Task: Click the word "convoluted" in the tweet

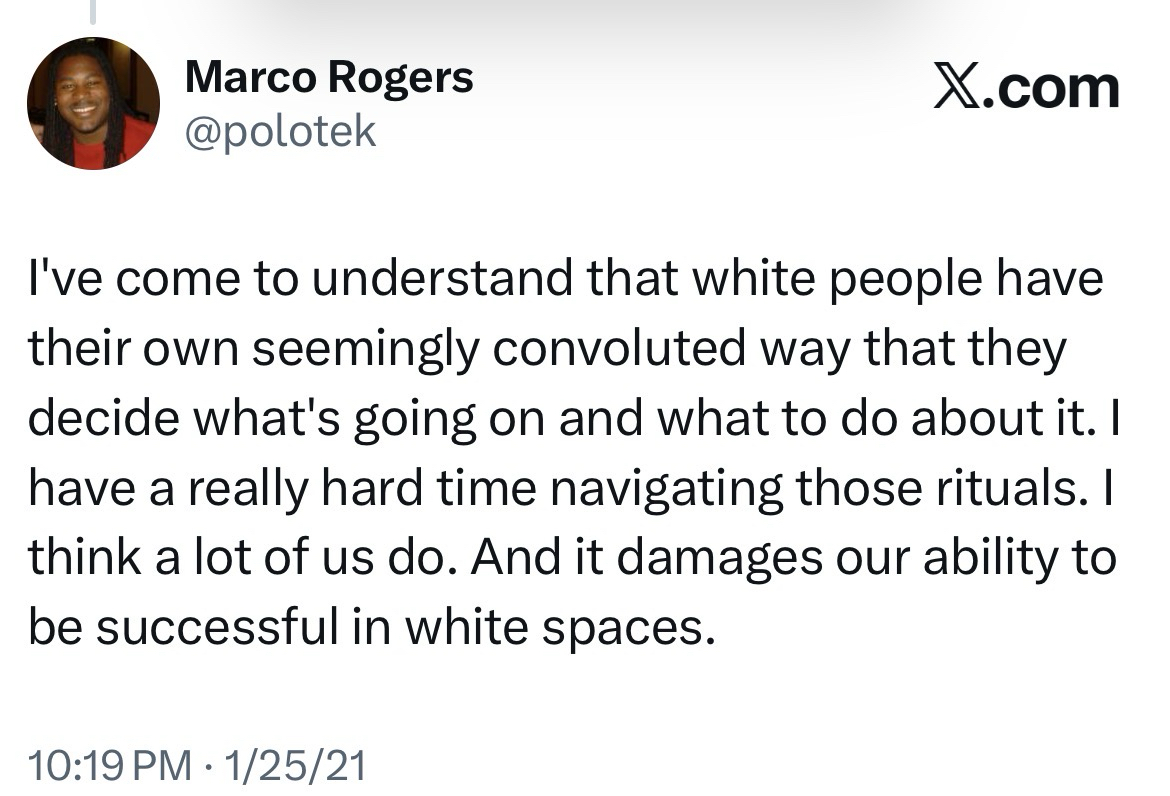Action: click(620, 349)
